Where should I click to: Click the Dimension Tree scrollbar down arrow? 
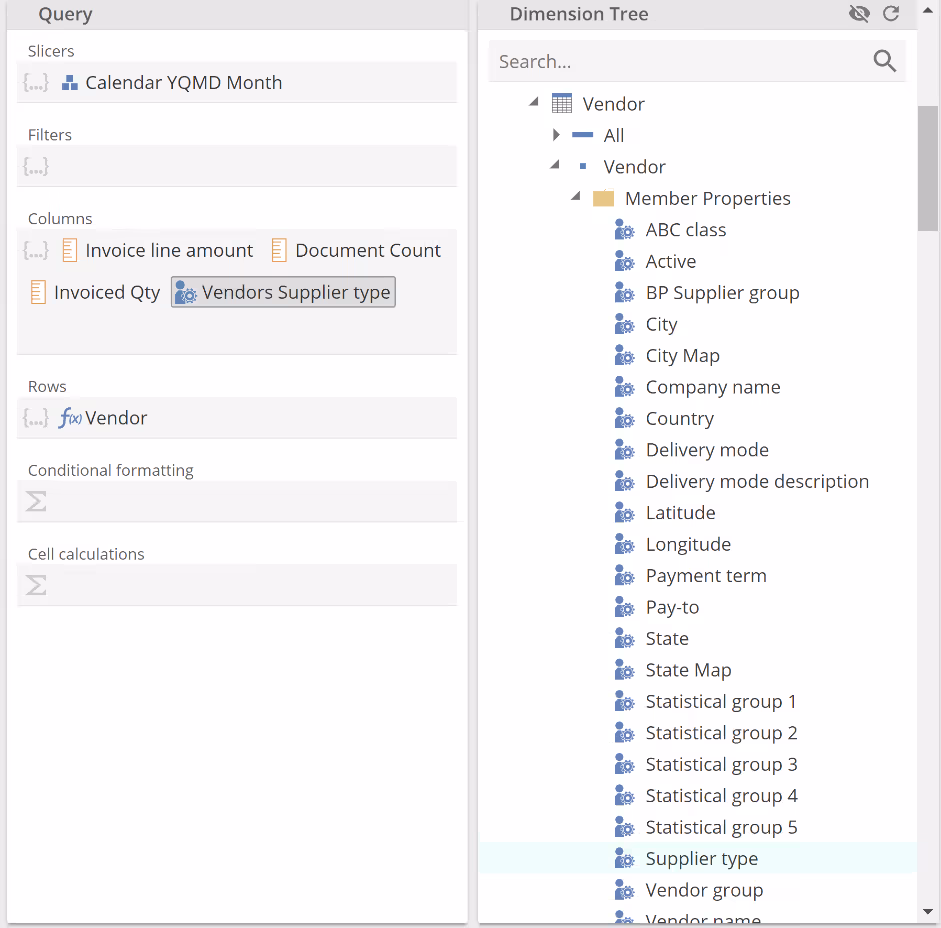[x=928, y=912]
